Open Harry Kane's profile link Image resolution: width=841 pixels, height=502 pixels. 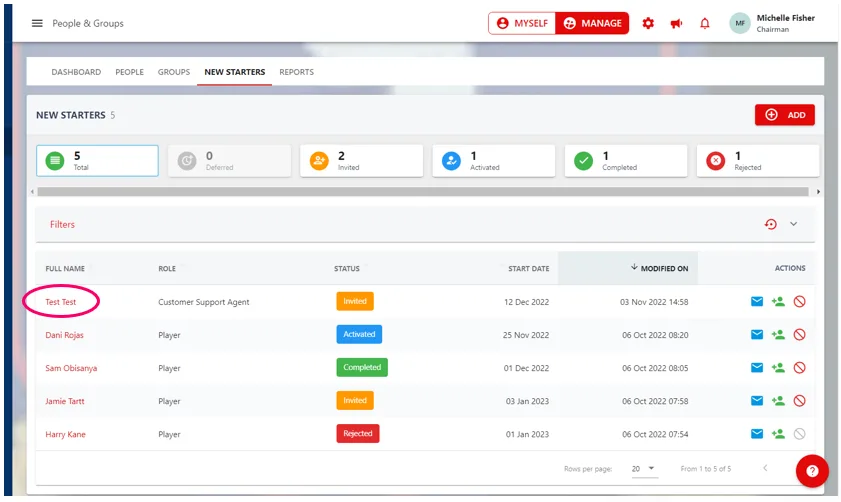pyautogui.click(x=65, y=434)
